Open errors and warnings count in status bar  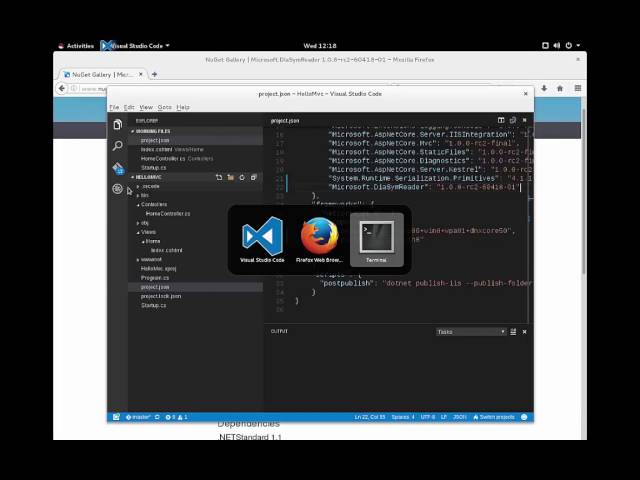(x=176, y=417)
